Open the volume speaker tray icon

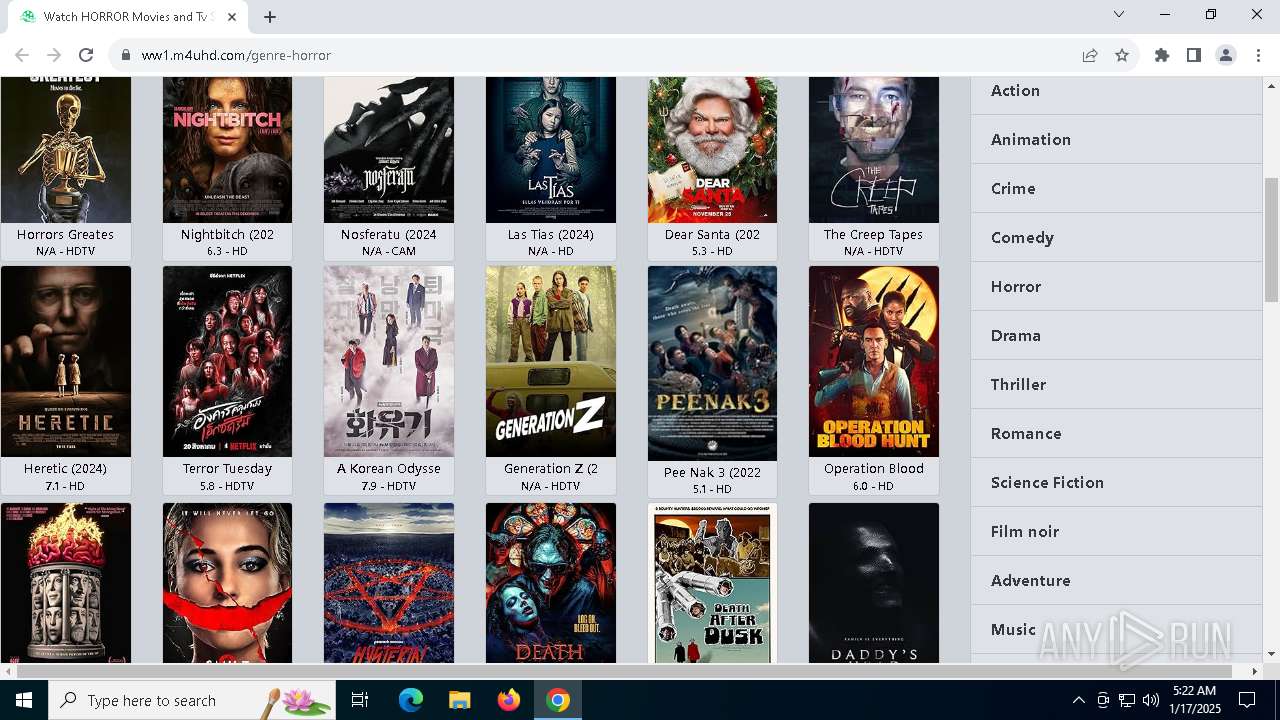click(x=1151, y=700)
